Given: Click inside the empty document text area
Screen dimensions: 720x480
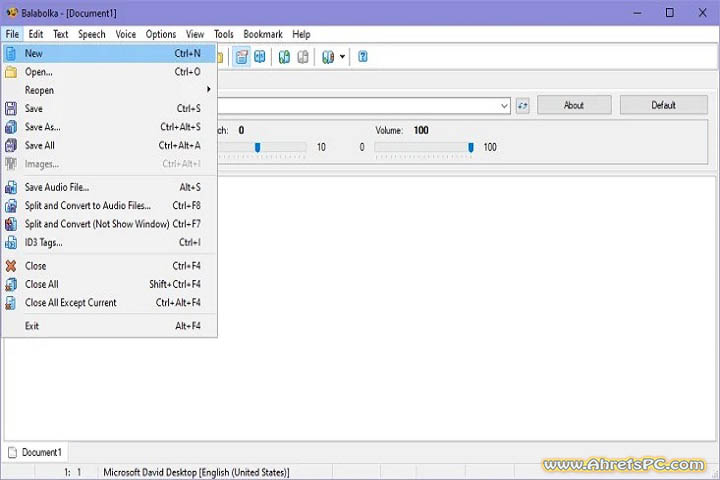Looking at the screenshot, I should pyautogui.click(x=466, y=308).
